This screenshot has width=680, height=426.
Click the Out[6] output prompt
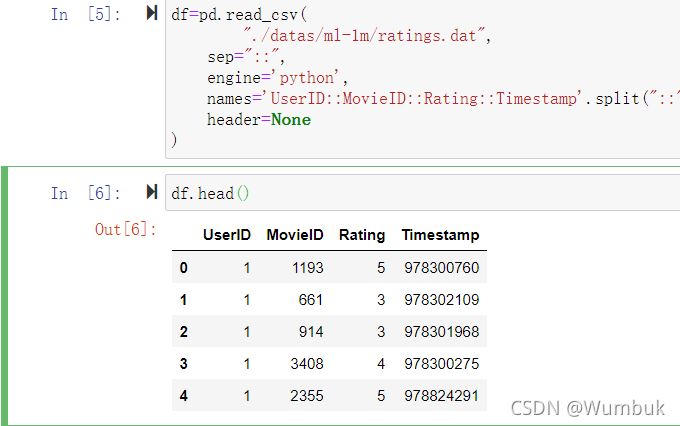[126, 230]
